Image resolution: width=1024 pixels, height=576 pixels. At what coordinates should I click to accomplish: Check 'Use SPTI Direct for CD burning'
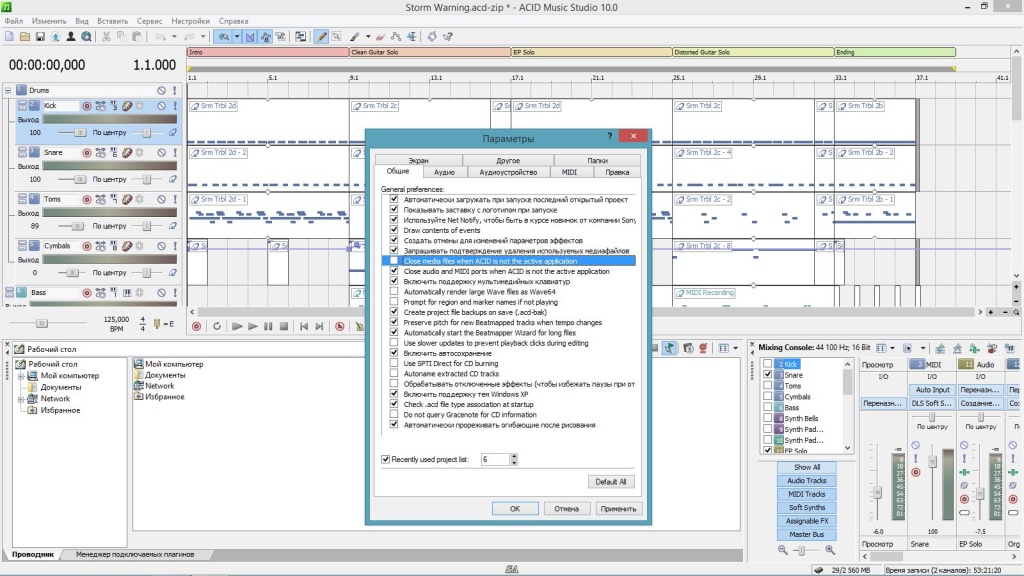tap(394, 363)
